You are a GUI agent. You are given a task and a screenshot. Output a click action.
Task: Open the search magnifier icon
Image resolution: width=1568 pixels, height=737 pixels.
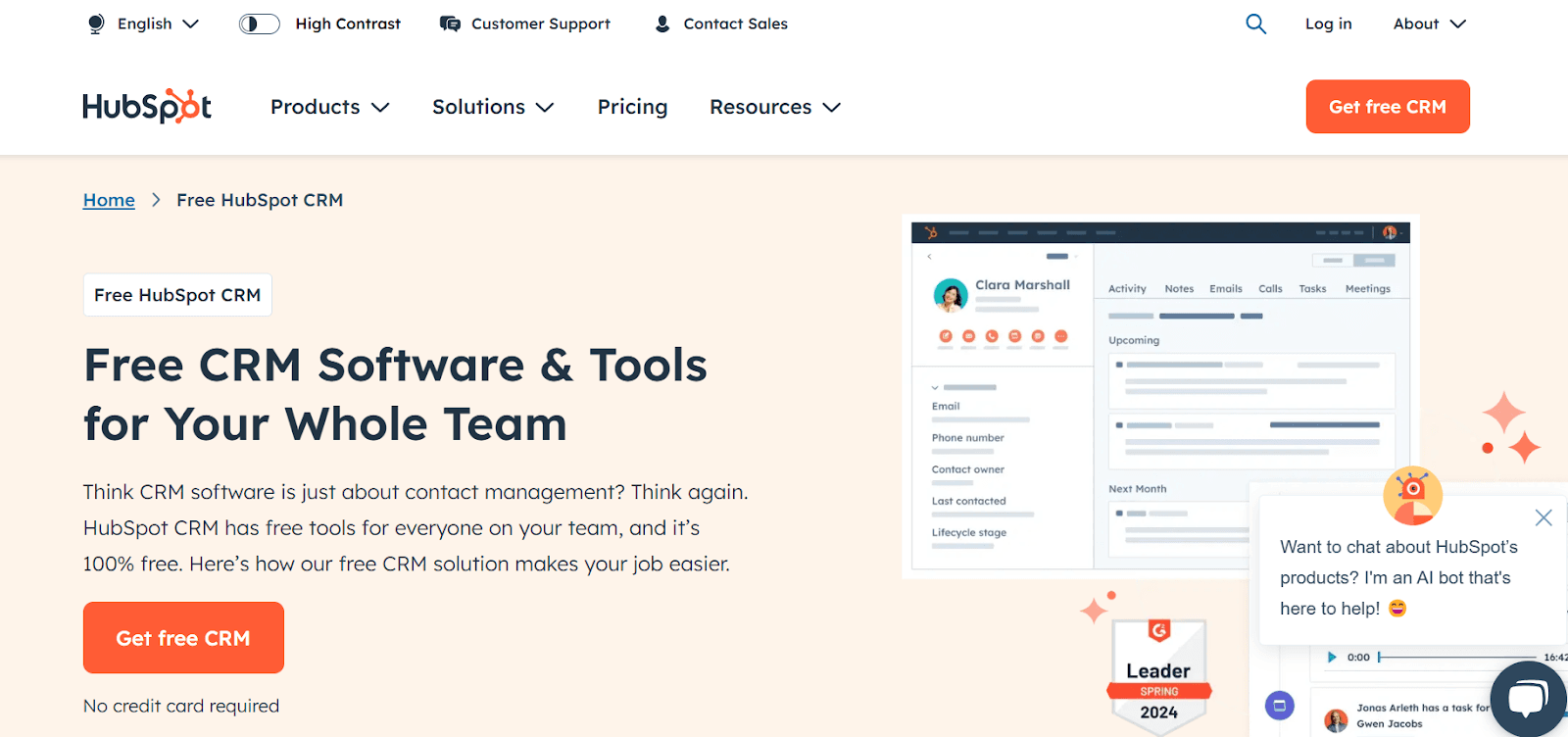[1255, 24]
